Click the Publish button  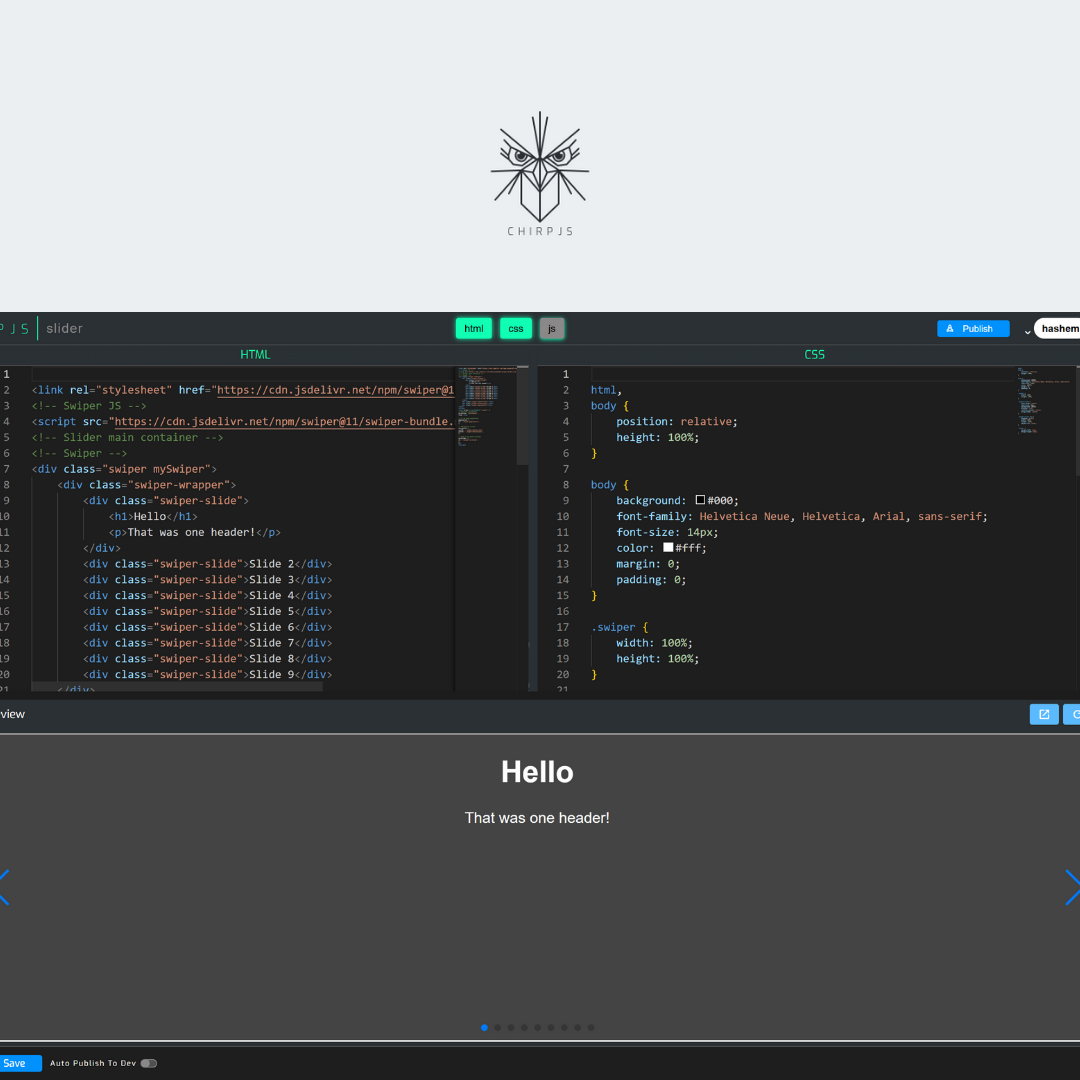tap(972, 328)
